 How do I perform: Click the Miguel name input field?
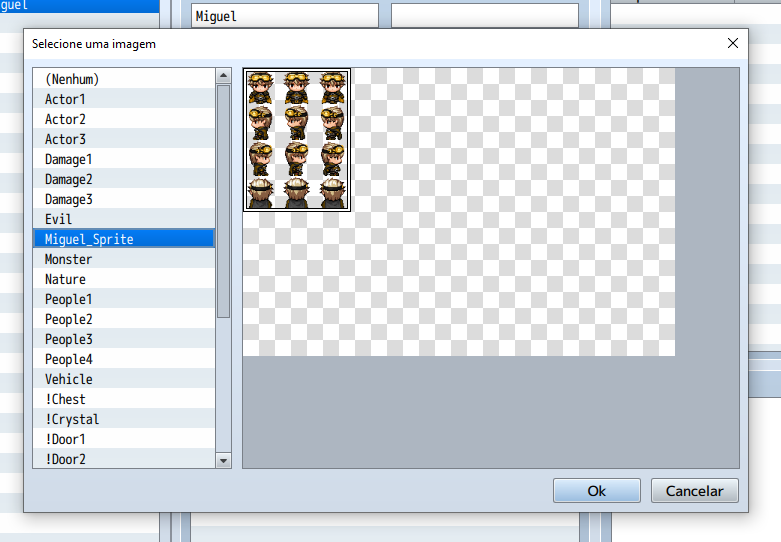(x=284, y=16)
